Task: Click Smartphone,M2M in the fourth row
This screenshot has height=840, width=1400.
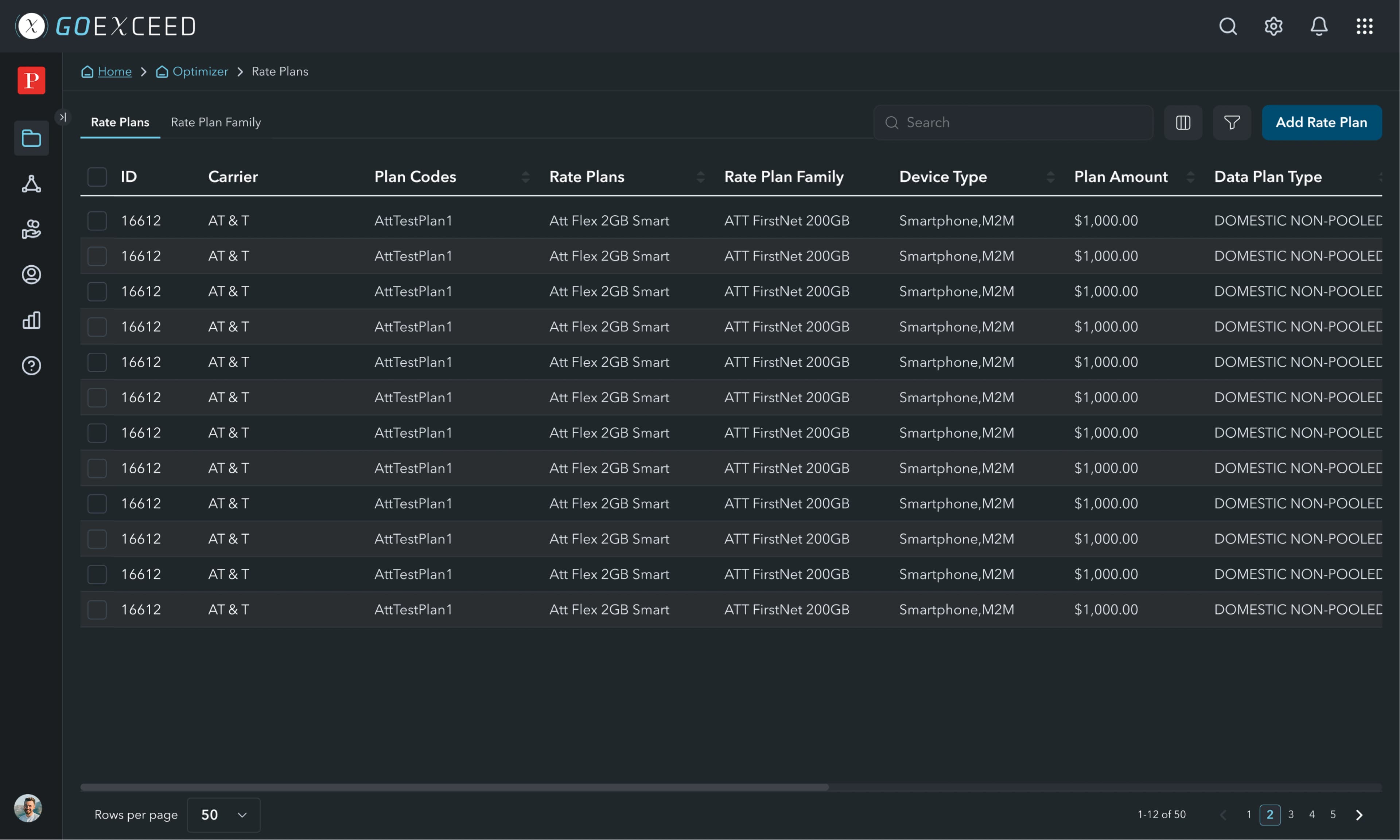Action: pyautogui.click(x=957, y=327)
